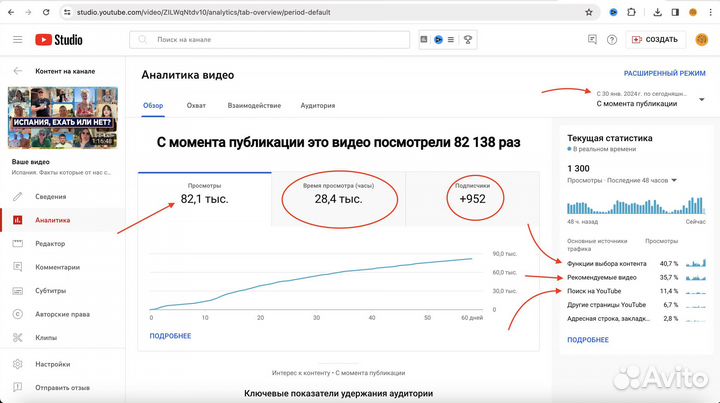This screenshot has width=720, height=403.
Task: Click the blue round extension icon by search
Action: click(x=438, y=39)
